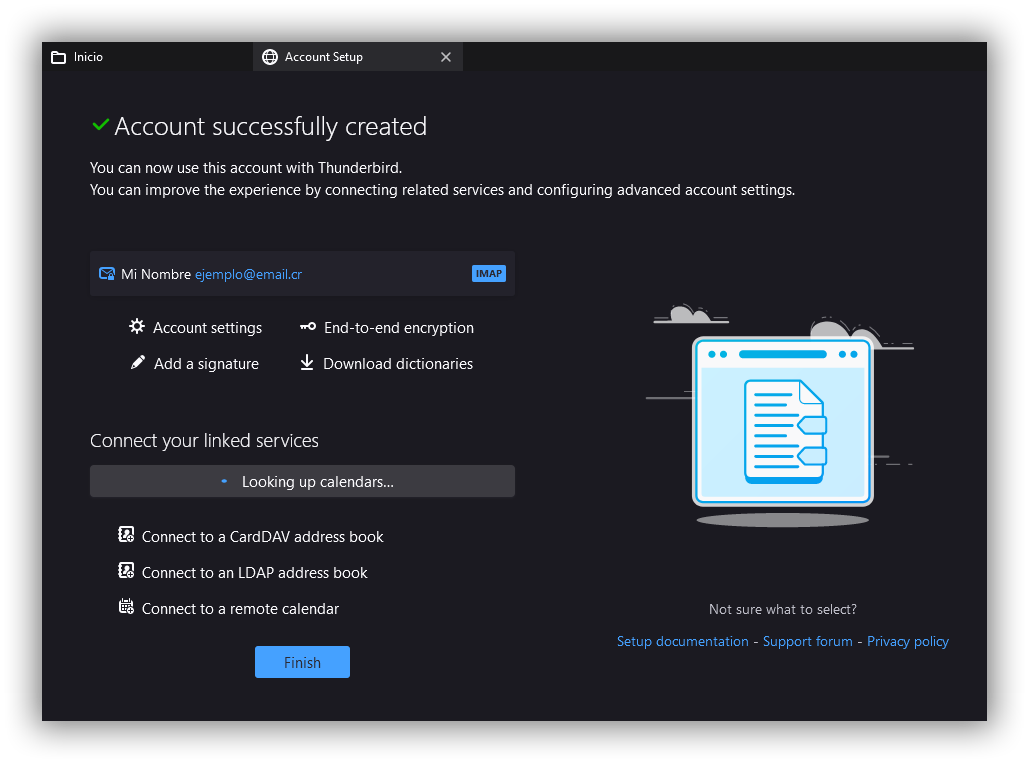Open the Privacy policy link

pyautogui.click(x=907, y=641)
